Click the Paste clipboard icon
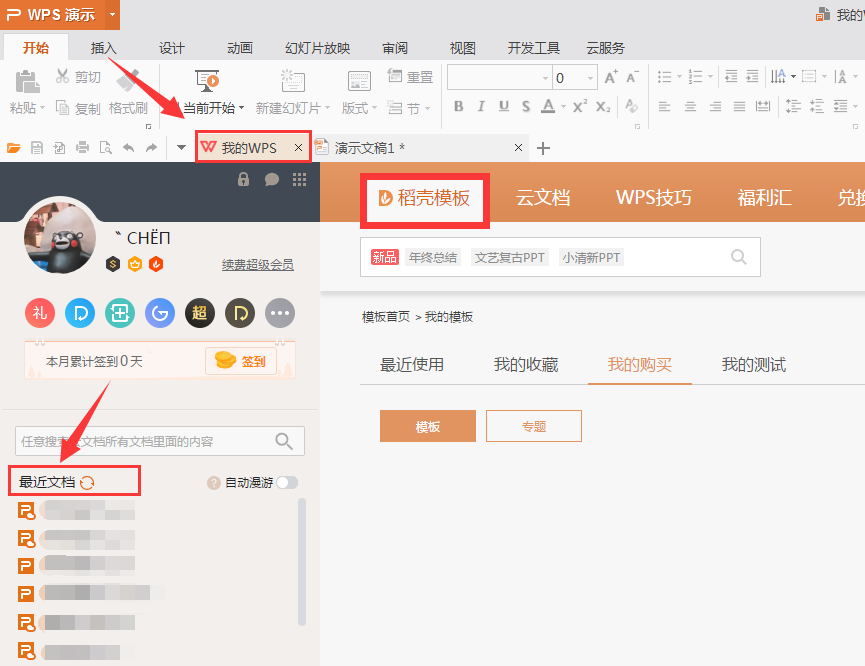The height and width of the screenshot is (666, 865). [27, 82]
